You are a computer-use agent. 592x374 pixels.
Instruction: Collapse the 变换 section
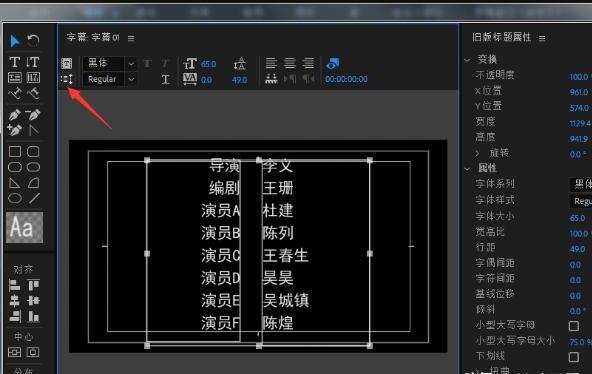click(x=467, y=60)
